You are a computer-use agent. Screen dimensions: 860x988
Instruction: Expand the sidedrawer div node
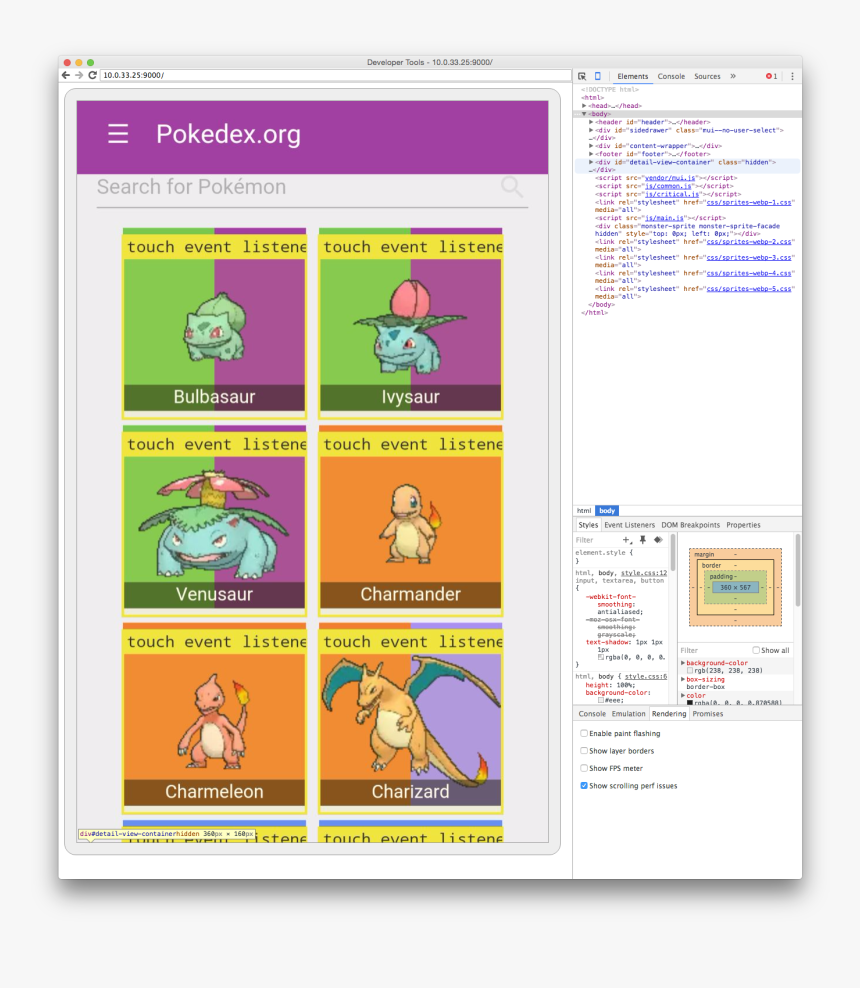click(591, 130)
